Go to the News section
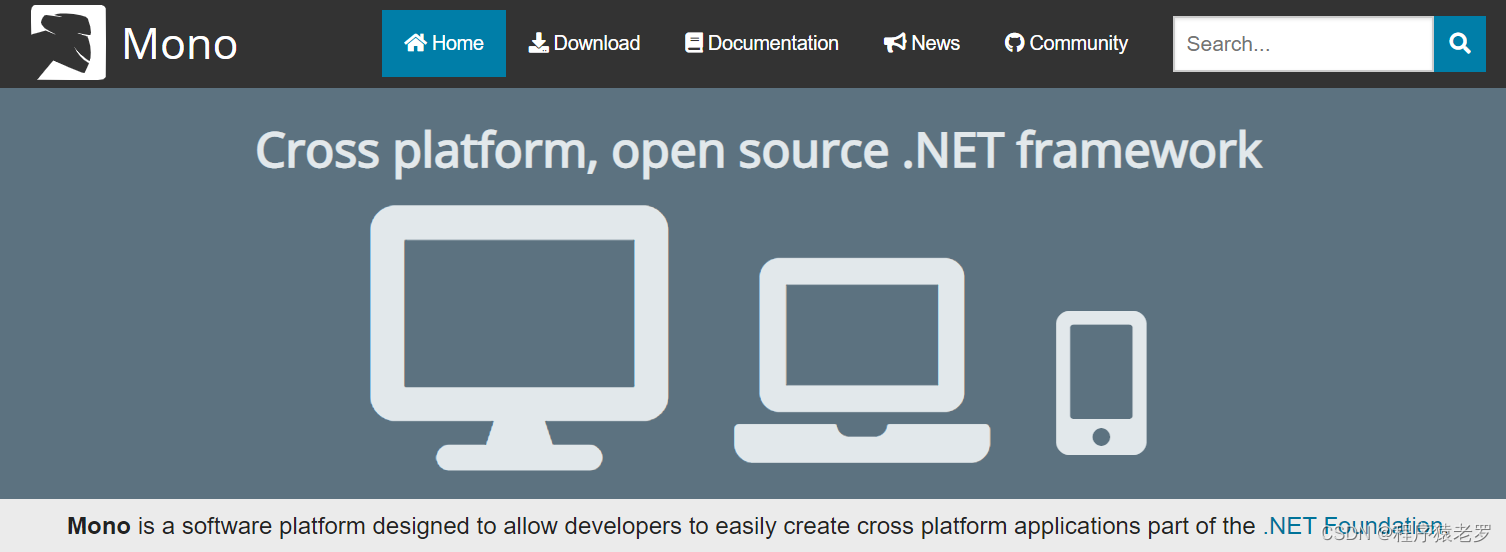 tap(922, 43)
